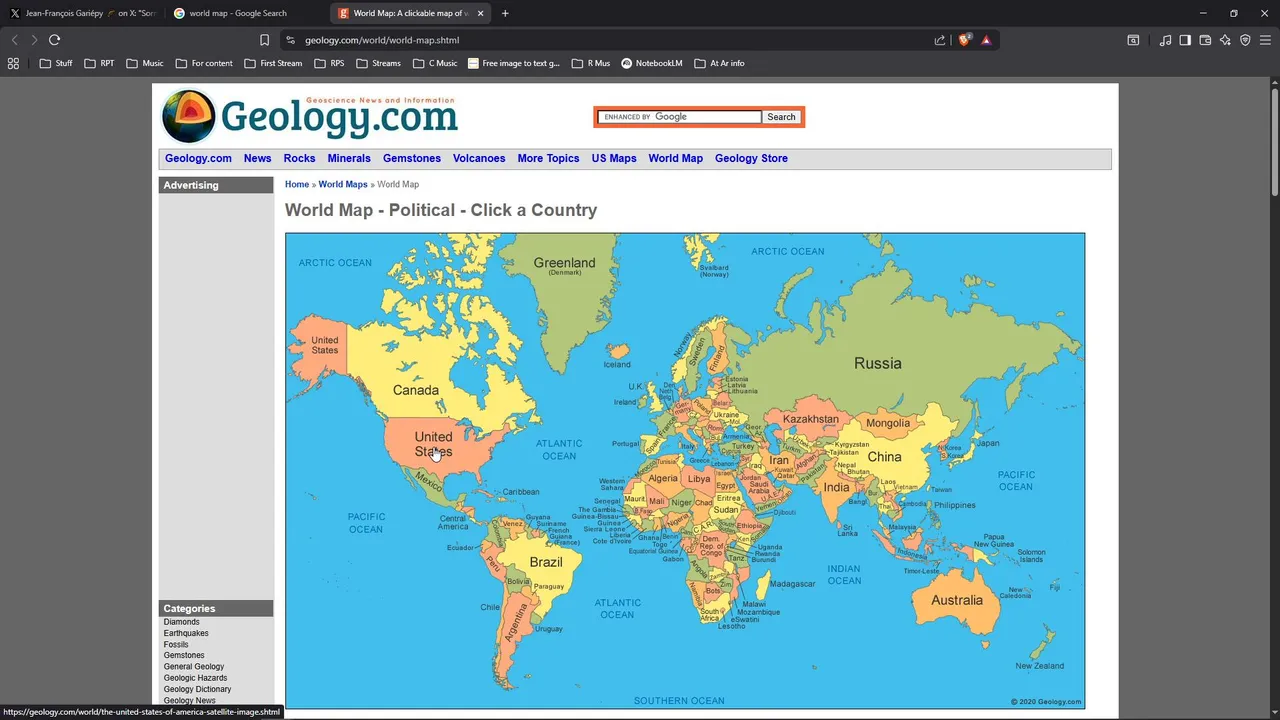Screen dimensions: 1280x720
Task: Click the address bar URL
Action: 382,40
